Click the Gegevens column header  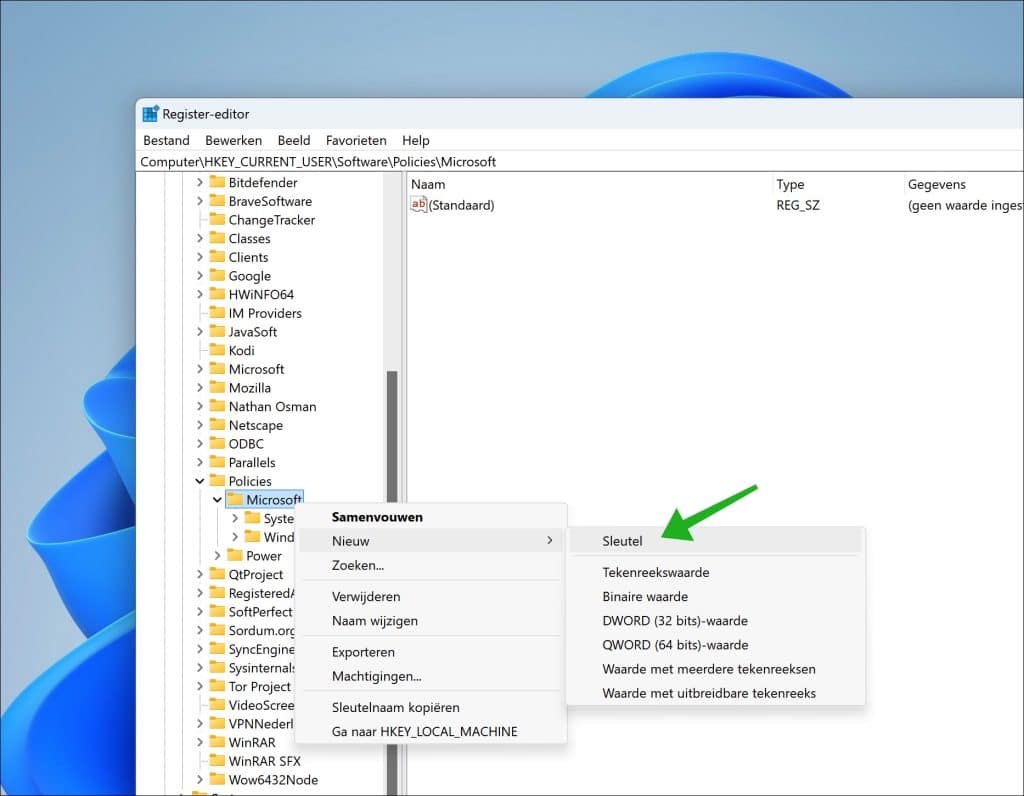point(964,184)
